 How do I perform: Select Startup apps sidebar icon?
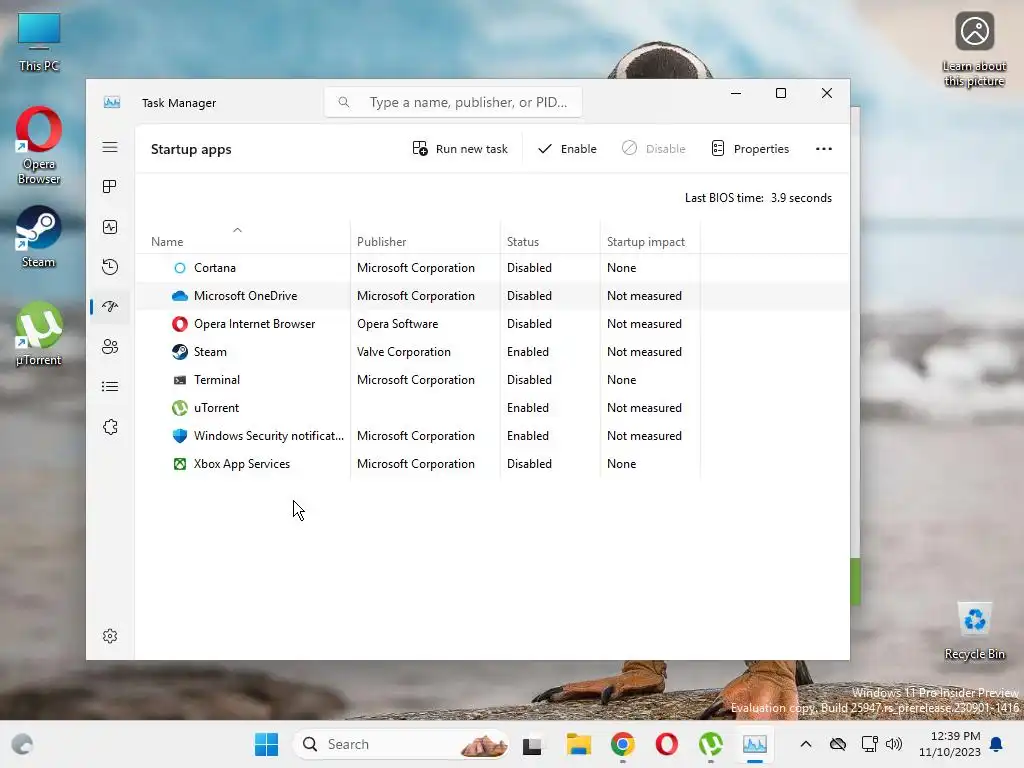(x=110, y=306)
